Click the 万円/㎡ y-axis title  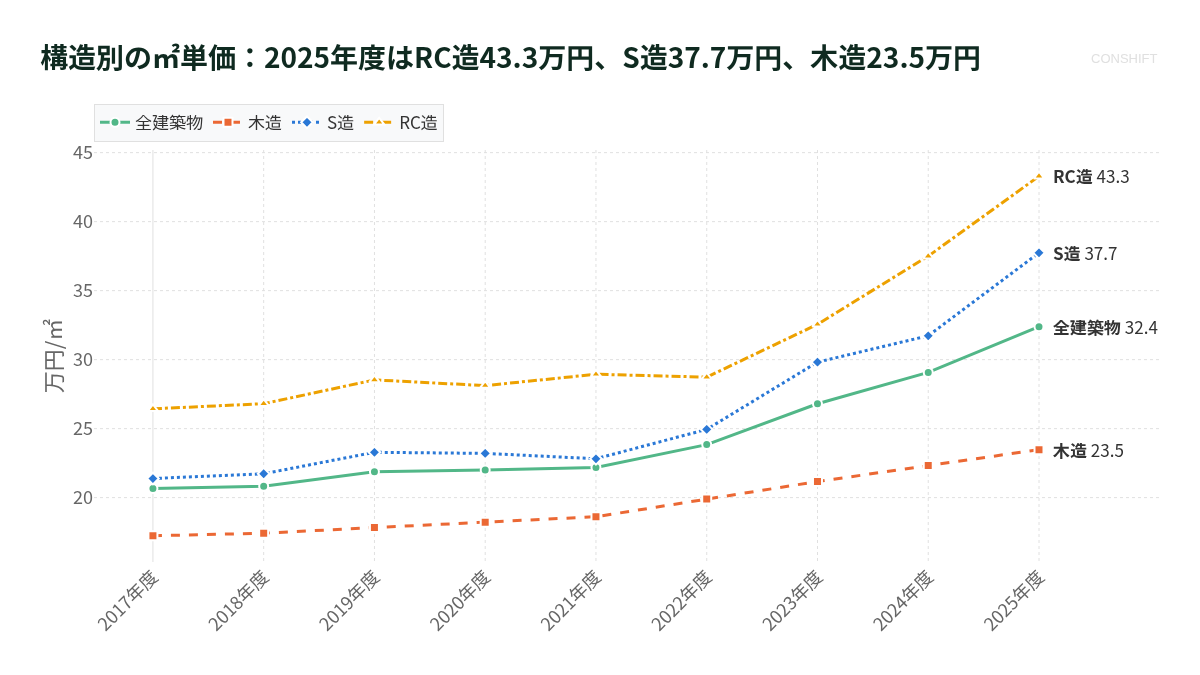pyautogui.click(x=54, y=355)
